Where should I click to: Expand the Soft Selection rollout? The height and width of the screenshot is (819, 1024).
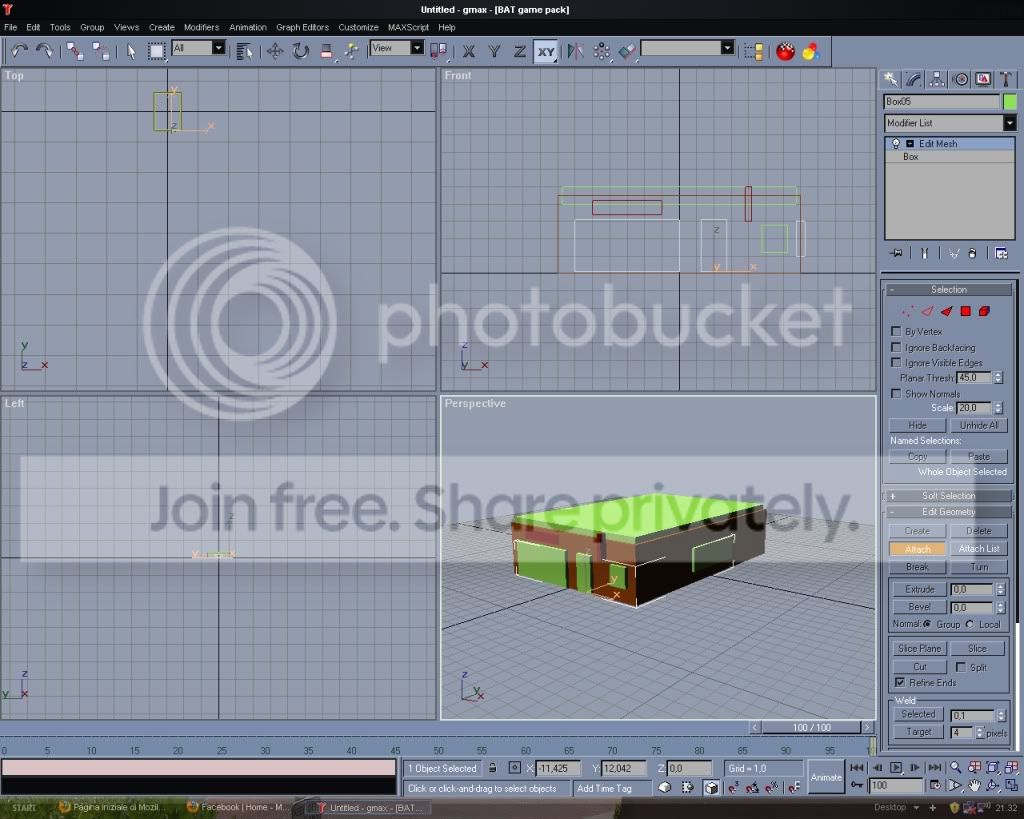948,496
